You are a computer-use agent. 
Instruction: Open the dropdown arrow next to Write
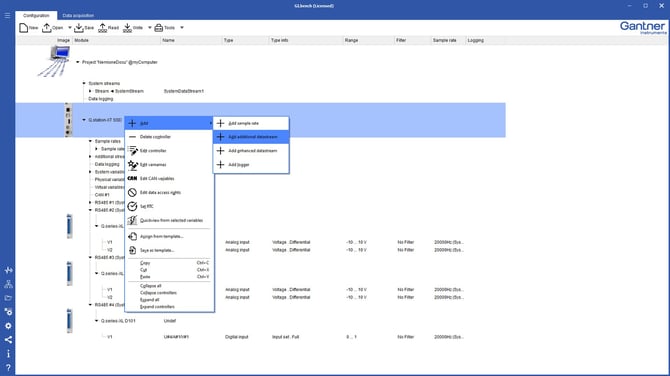pyautogui.click(x=150, y=28)
